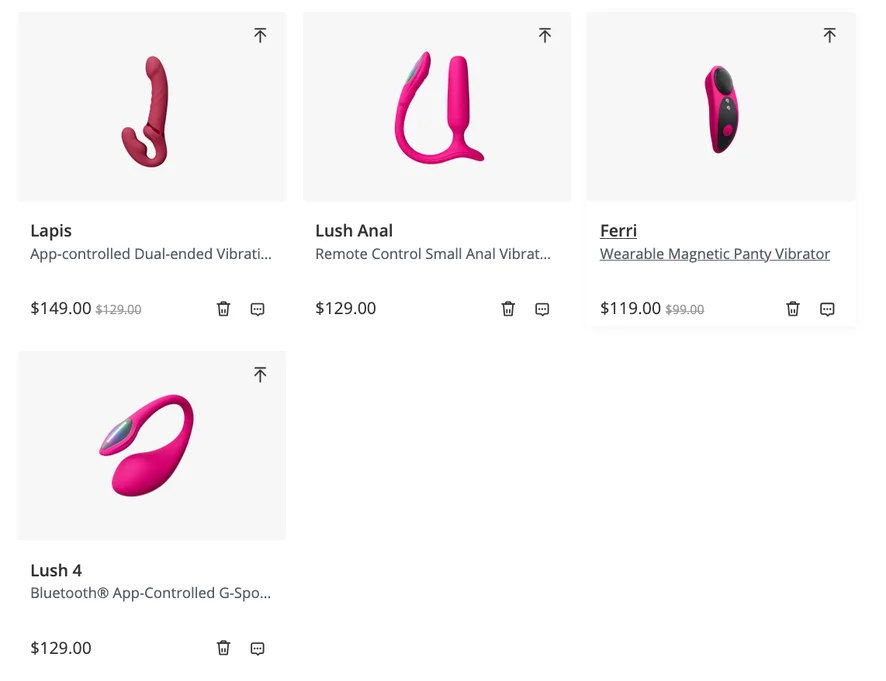Open comment icon for Ferri
Viewport: 886px width, 681px height.
pyautogui.click(x=827, y=309)
